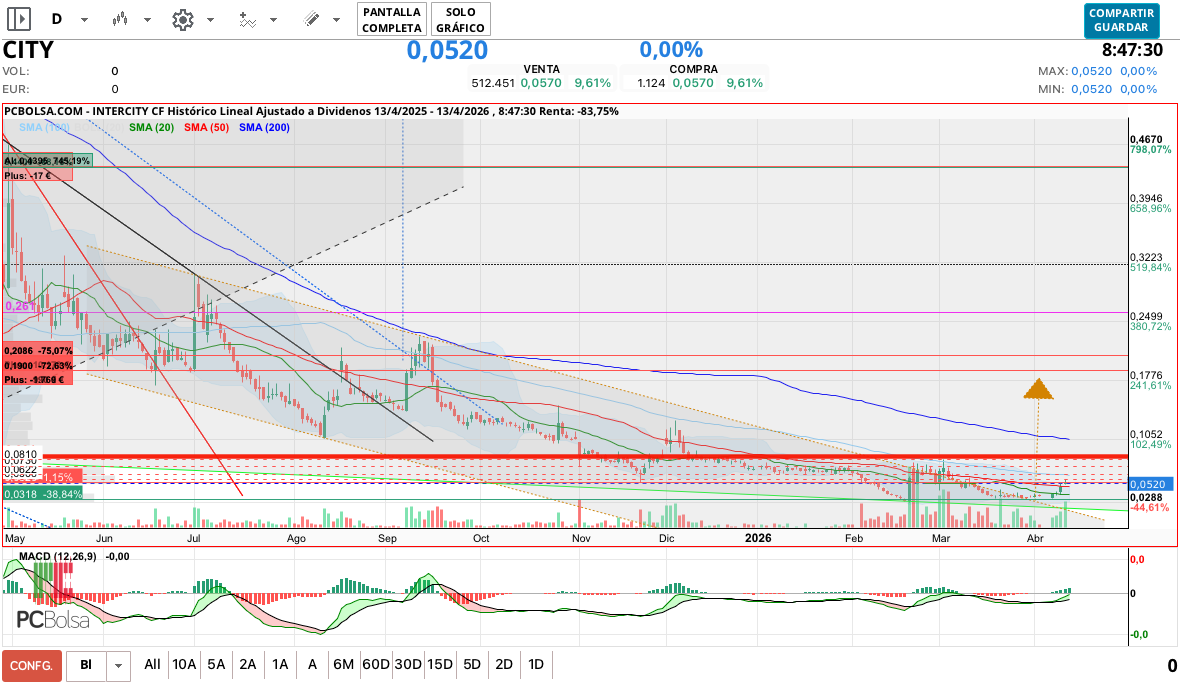Toggle the left sidebar panel icon

click(x=19, y=19)
